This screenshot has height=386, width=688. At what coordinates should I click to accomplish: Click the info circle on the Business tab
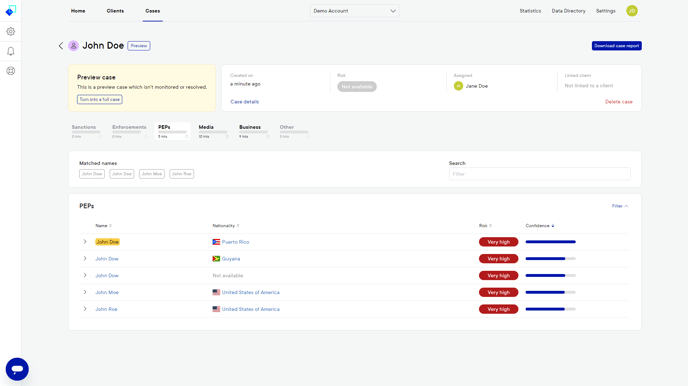268,137
